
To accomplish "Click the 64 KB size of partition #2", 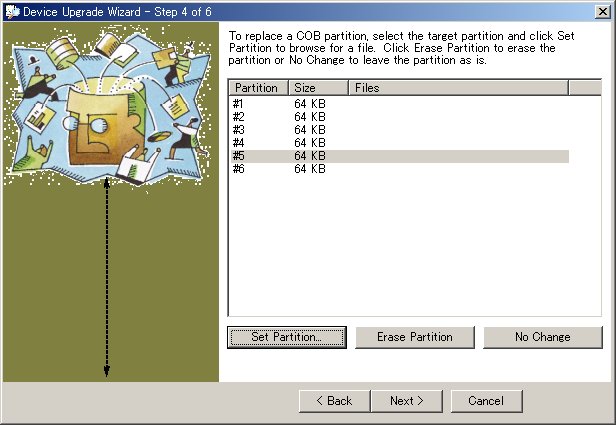I will (310, 117).
